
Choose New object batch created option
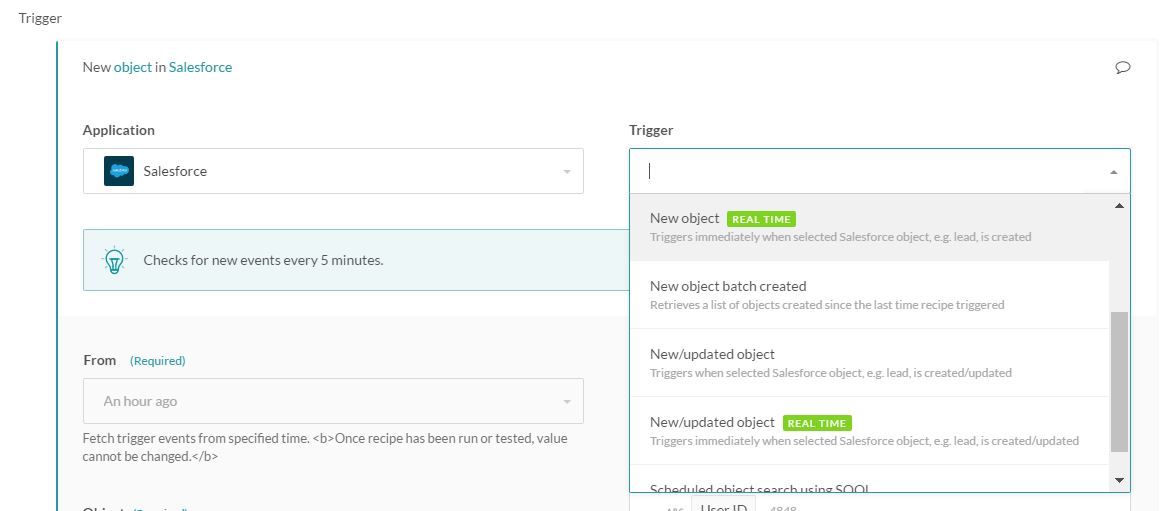click(x=728, y=287)
